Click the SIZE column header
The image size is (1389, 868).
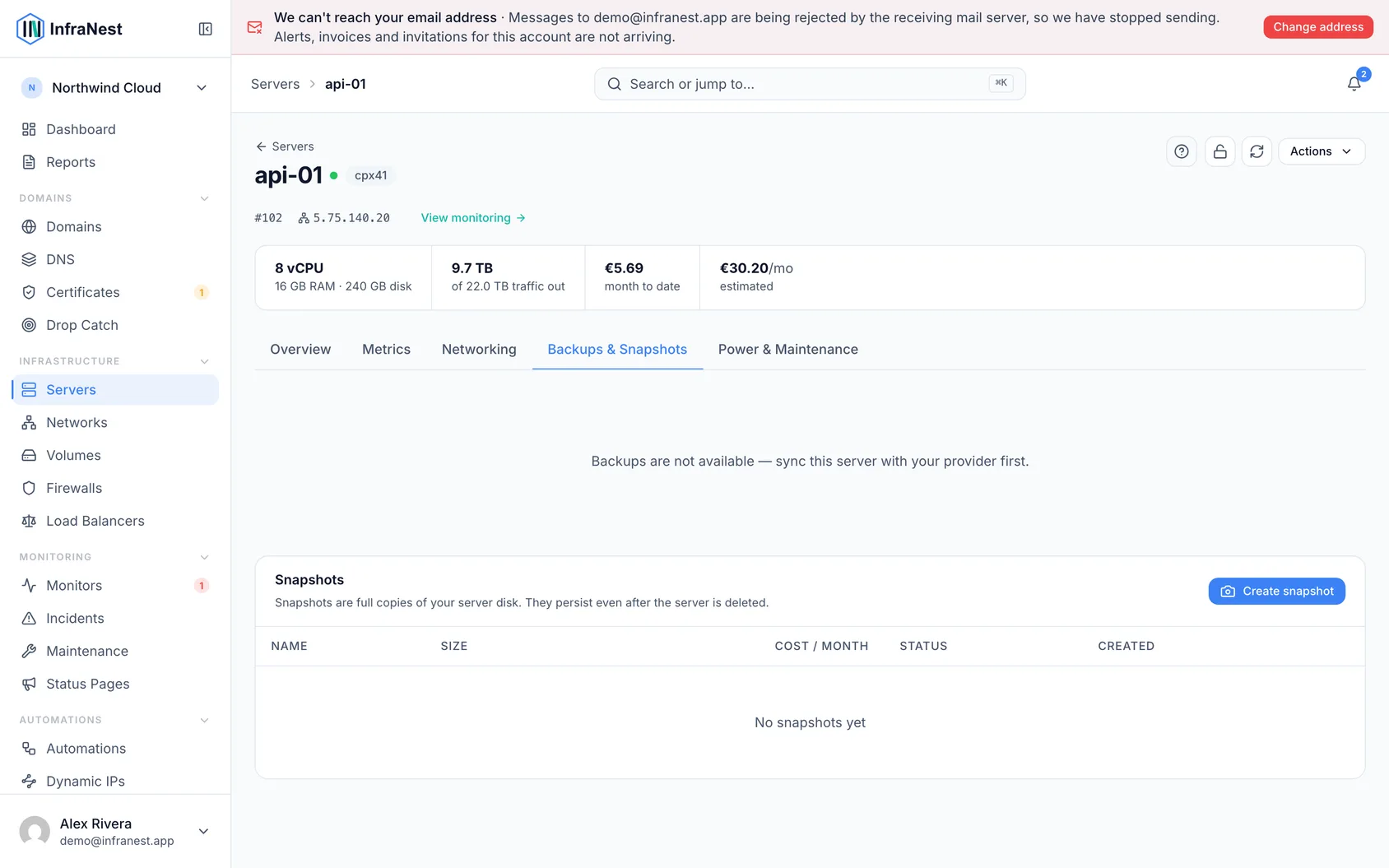(454, 646)
